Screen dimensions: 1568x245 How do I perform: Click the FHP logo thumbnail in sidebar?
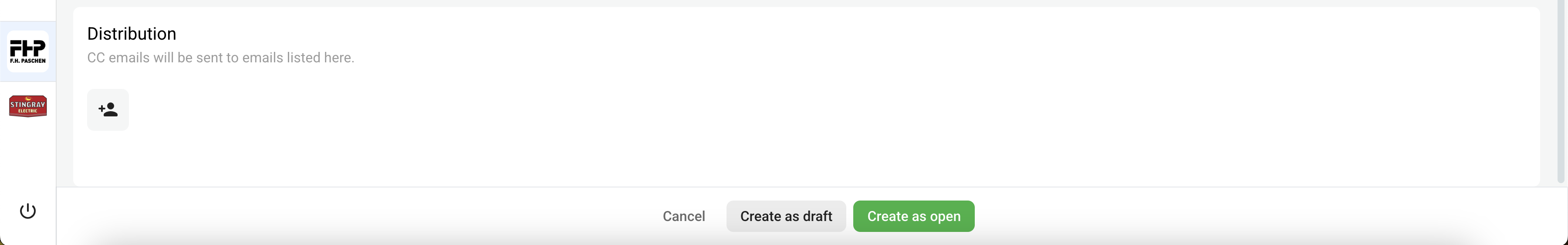[x=28, y=52]
